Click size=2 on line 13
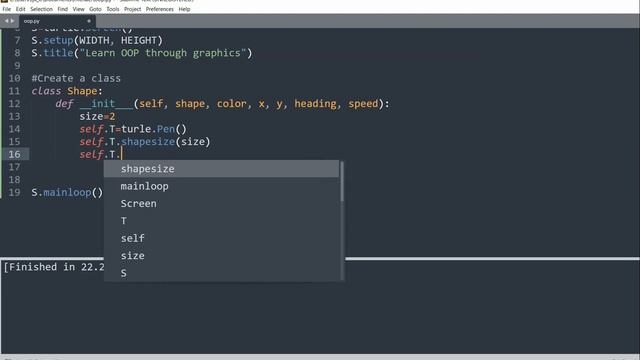The image size is (640, 360). [x=97, y=116]
